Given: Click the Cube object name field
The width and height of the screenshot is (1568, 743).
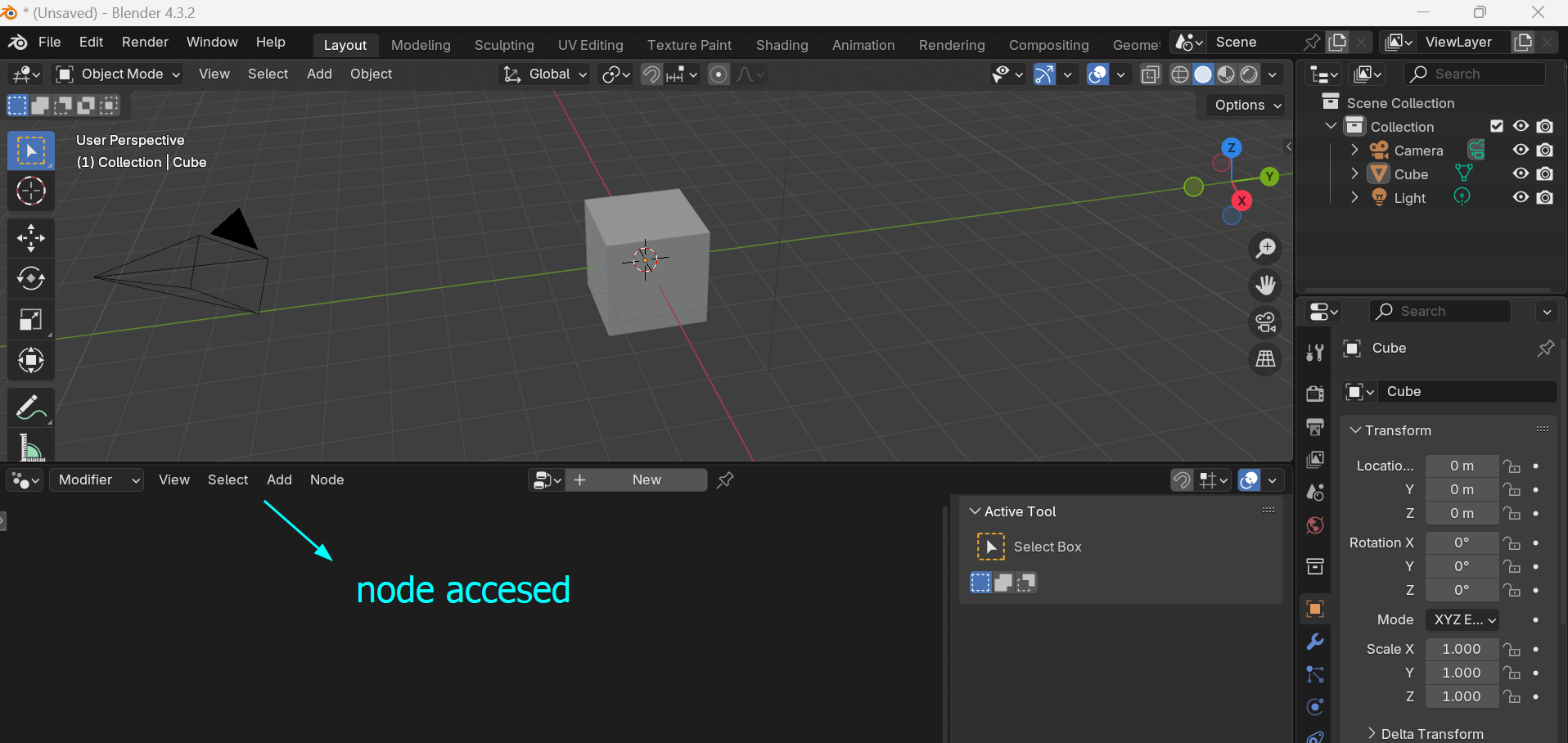Looking at the screenshot, I should [1467, 391].
